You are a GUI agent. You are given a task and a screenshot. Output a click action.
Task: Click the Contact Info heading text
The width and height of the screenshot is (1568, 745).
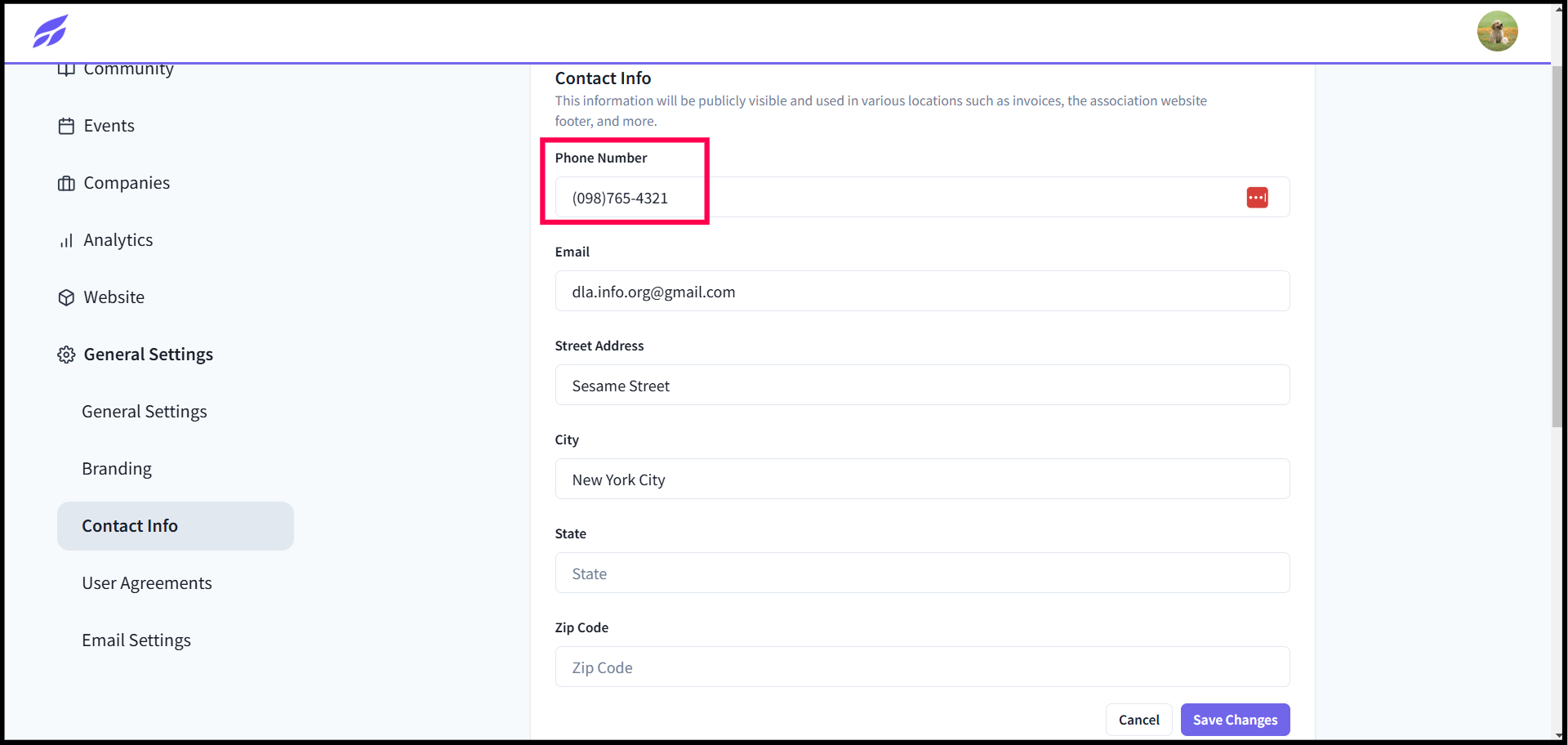603,78
